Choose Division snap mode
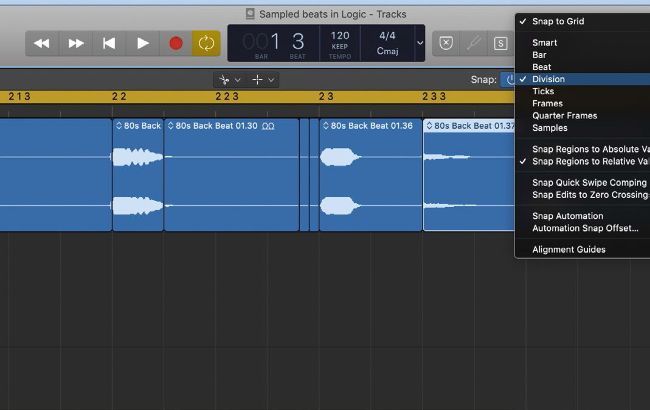This screenshot has width=650, height=410. click(582, 79)
